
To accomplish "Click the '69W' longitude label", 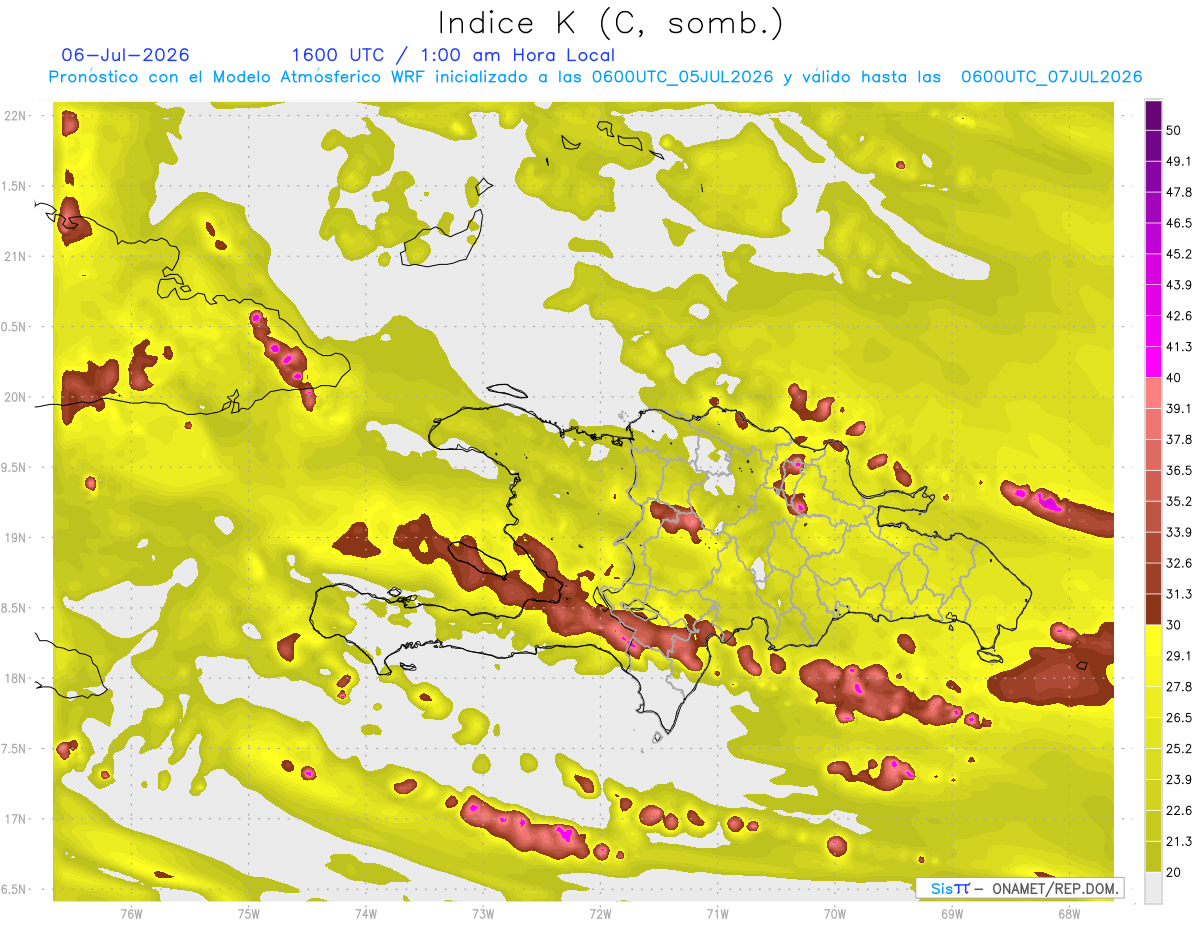I will point(952,913).
